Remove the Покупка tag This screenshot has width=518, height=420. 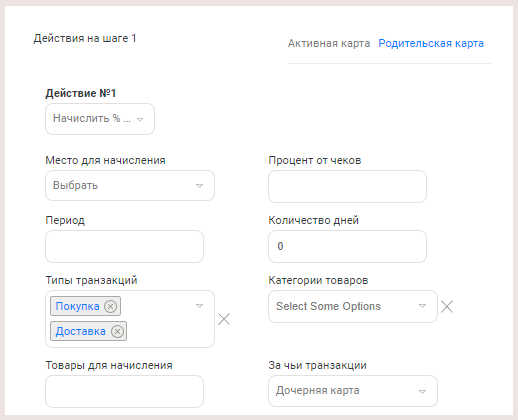pyautogui.click(x=110, y=306)
